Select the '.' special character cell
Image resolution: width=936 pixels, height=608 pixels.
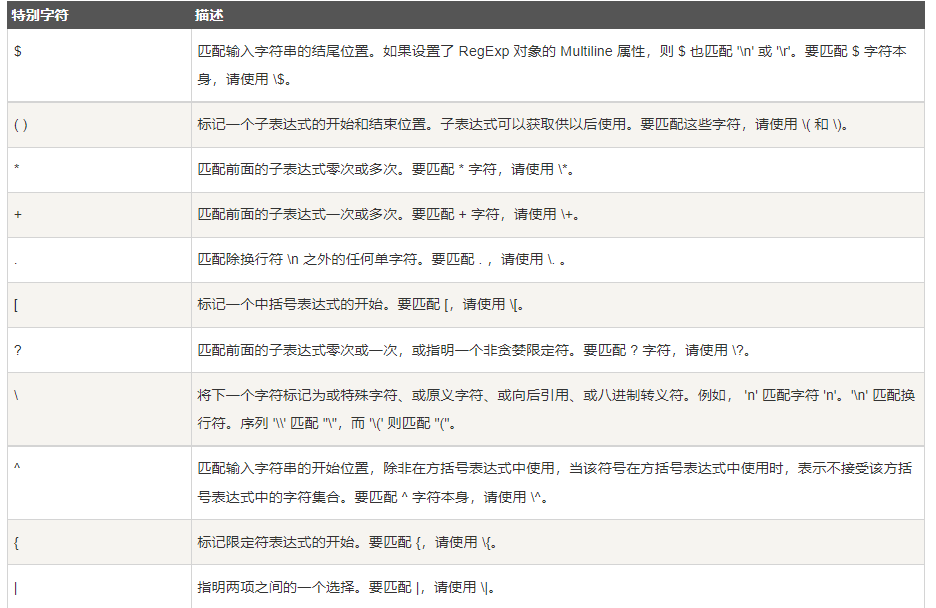tap(99, 260)
